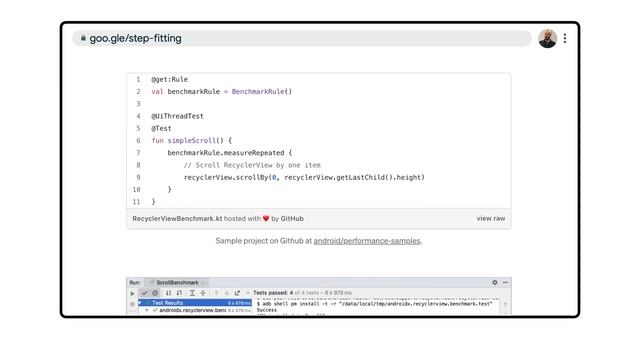Screen dimensions: 640x360
Task: Click the '// Scroll RecyclerView by one item' comment
Action: (x=252, y=165)
